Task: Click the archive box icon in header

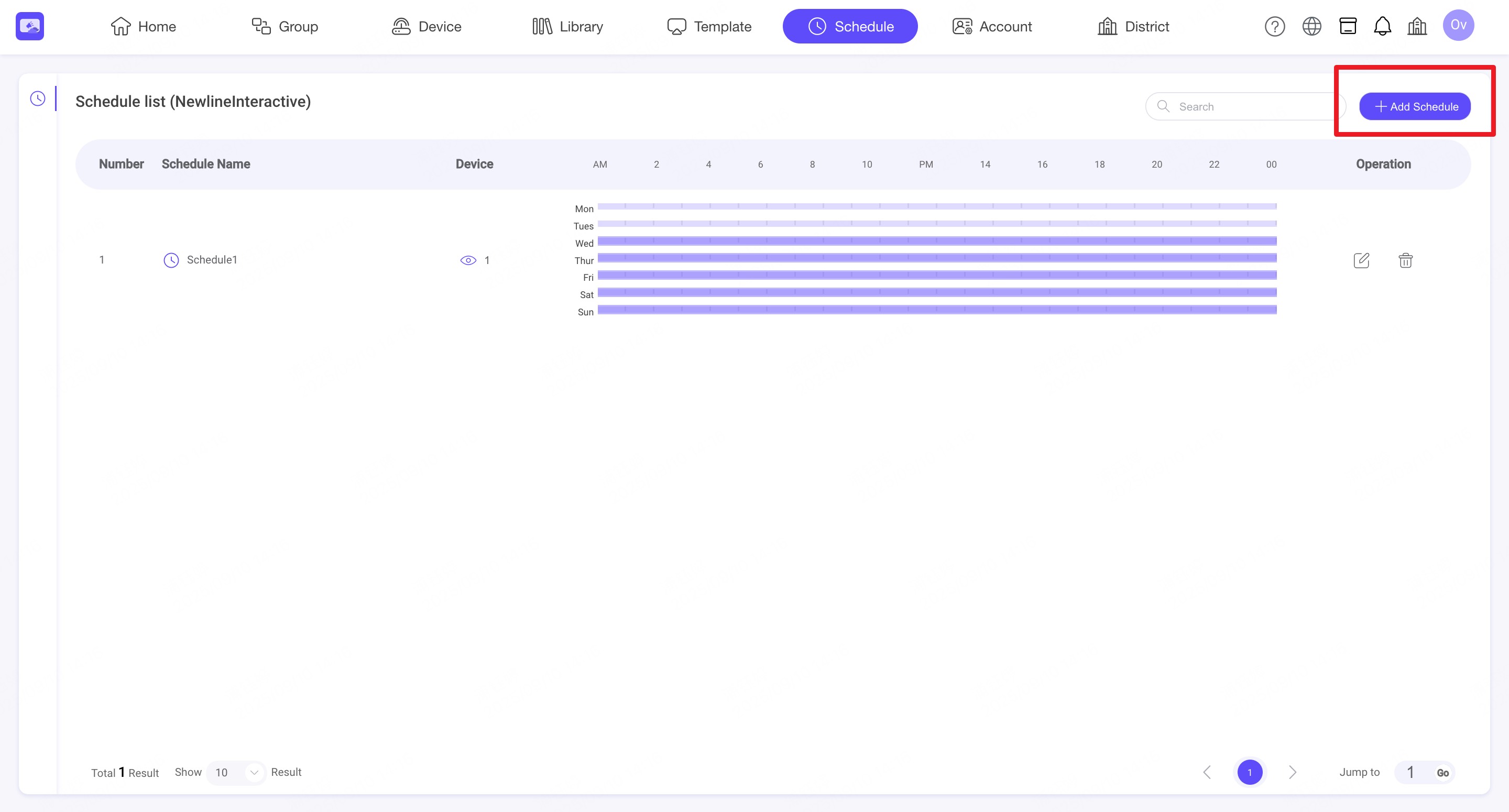Action: 1348,26
